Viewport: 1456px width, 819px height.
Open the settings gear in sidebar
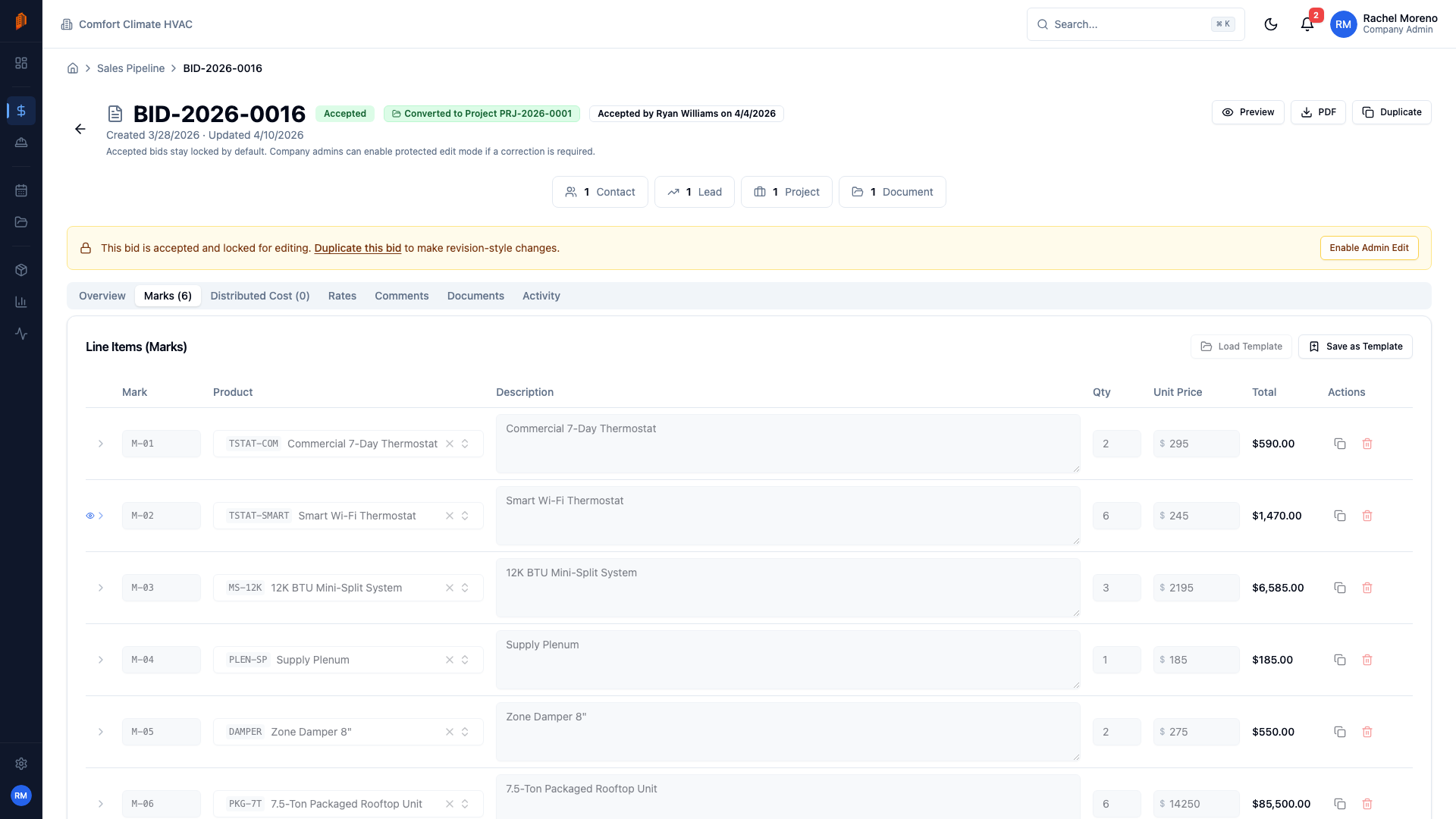21,764
